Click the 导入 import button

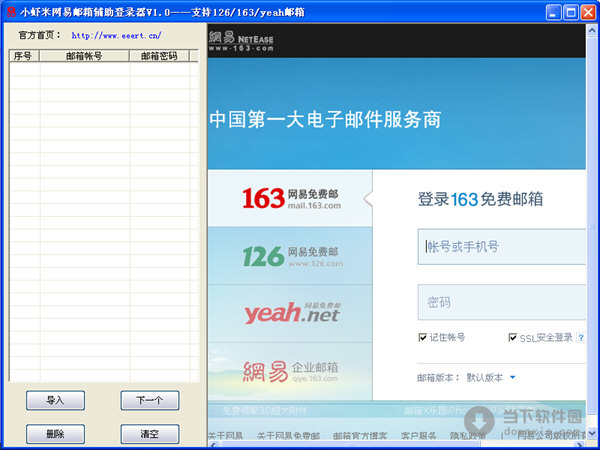click(x=55, y=400)
